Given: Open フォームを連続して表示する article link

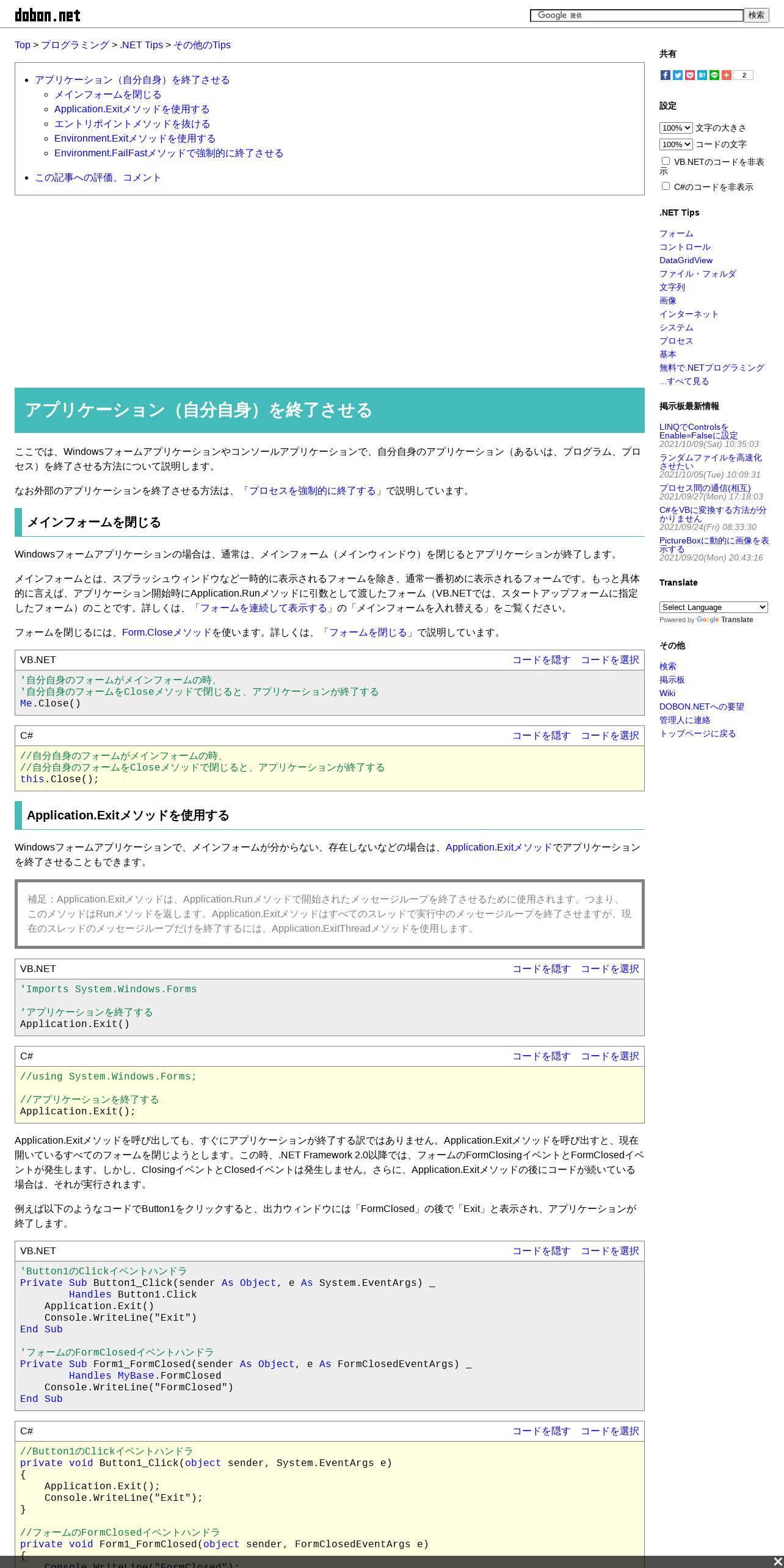Looking at the screenshot, I should [x=264, y=608].
